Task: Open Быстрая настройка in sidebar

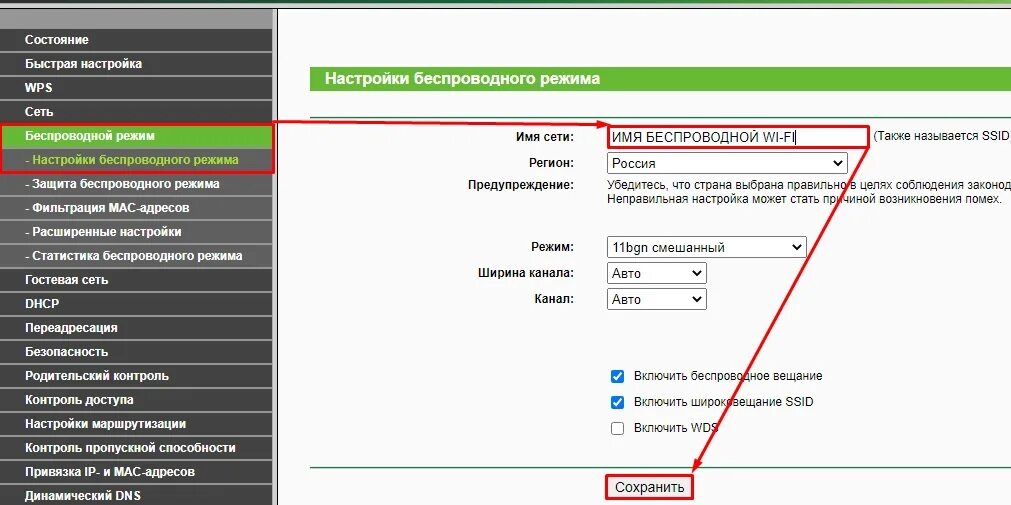Action: [136, 64]
